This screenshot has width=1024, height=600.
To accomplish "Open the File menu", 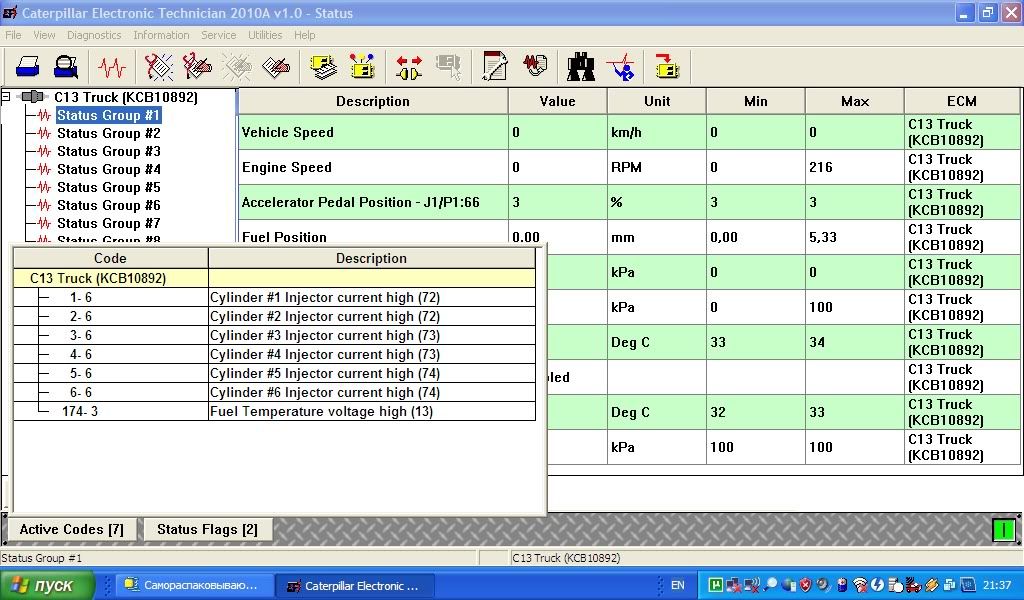I will pos(13,35).
